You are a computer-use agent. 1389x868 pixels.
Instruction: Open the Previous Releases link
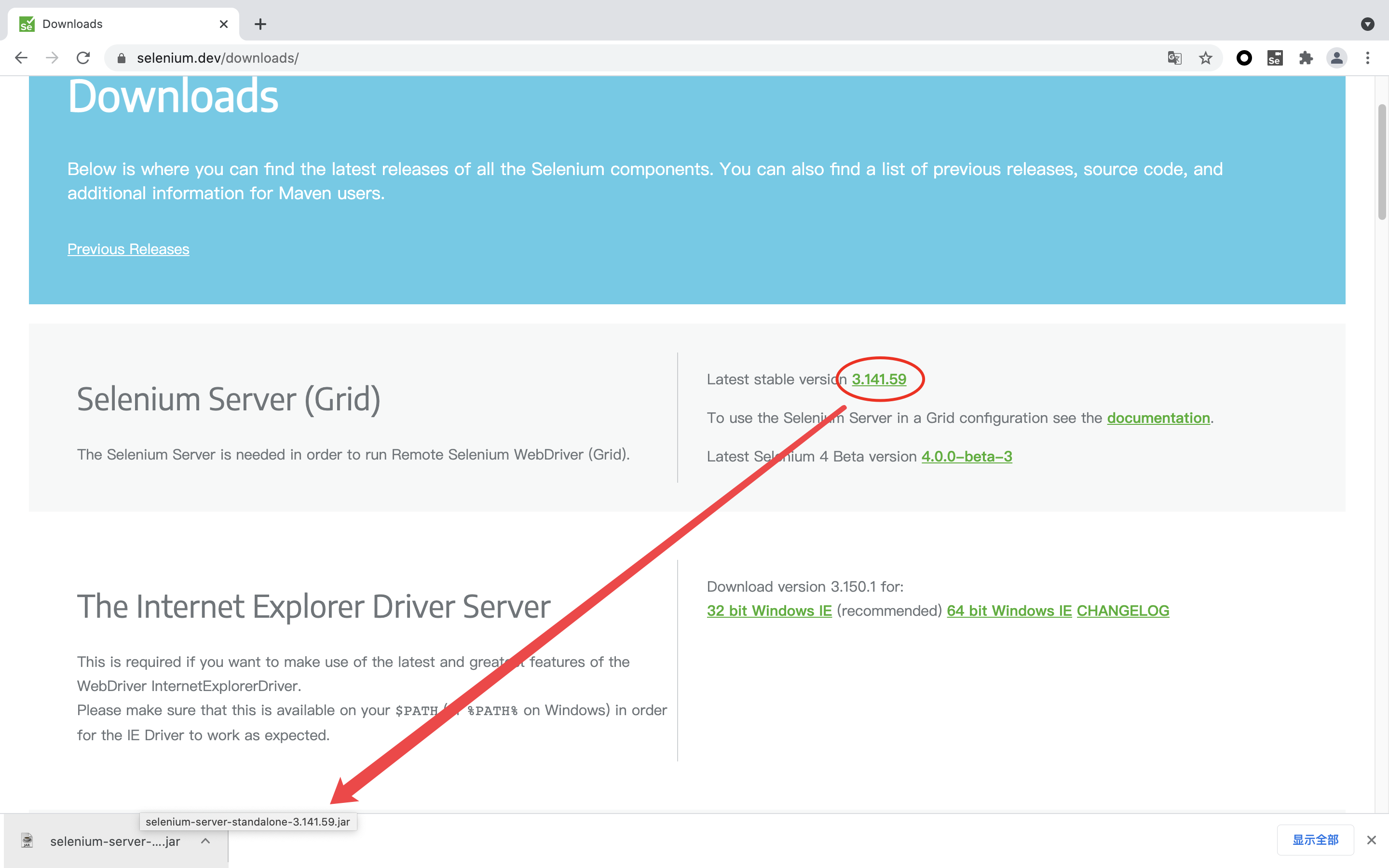(128, 249)
